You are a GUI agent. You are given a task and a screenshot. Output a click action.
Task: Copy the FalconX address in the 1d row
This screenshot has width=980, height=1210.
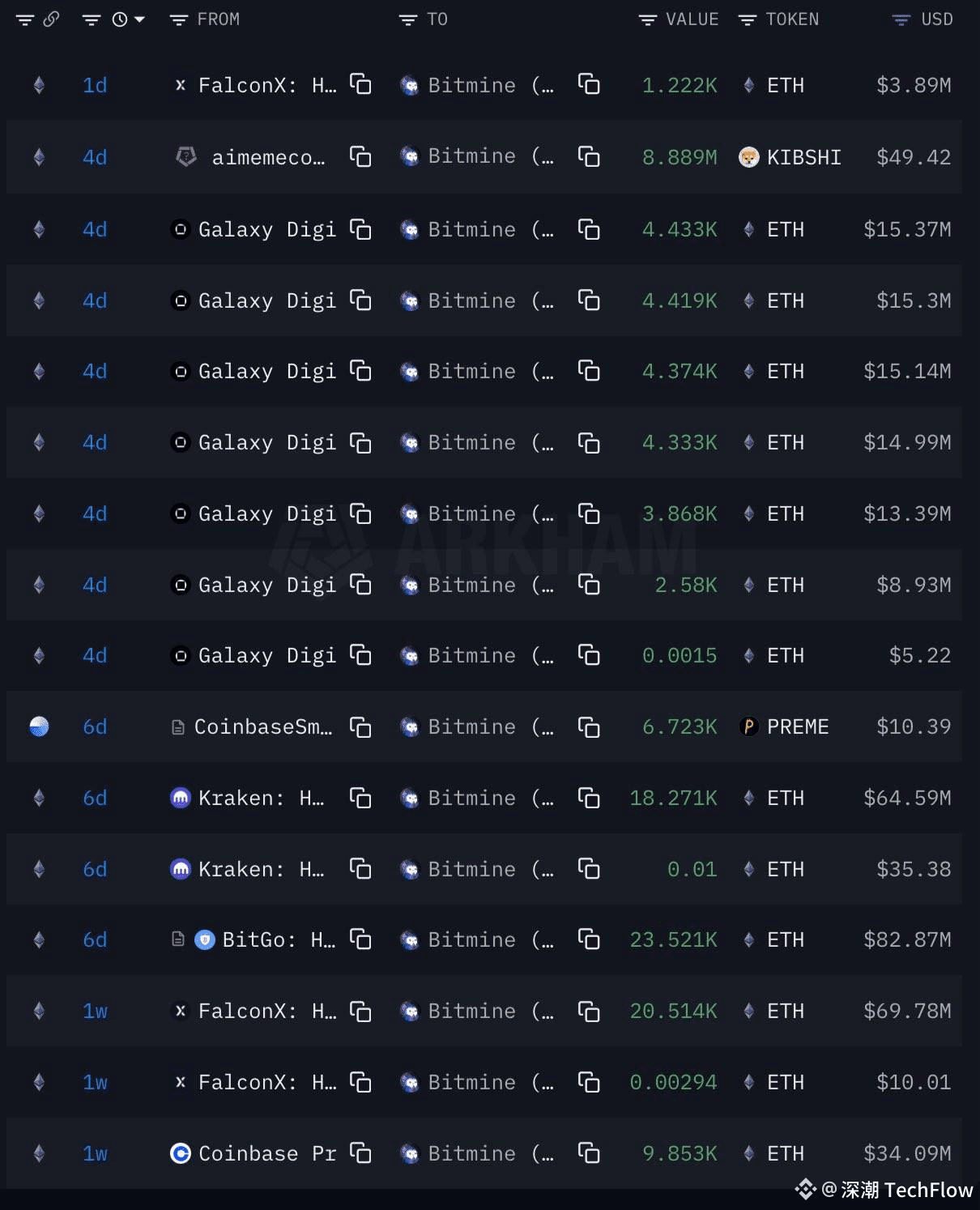pos(360,83)
